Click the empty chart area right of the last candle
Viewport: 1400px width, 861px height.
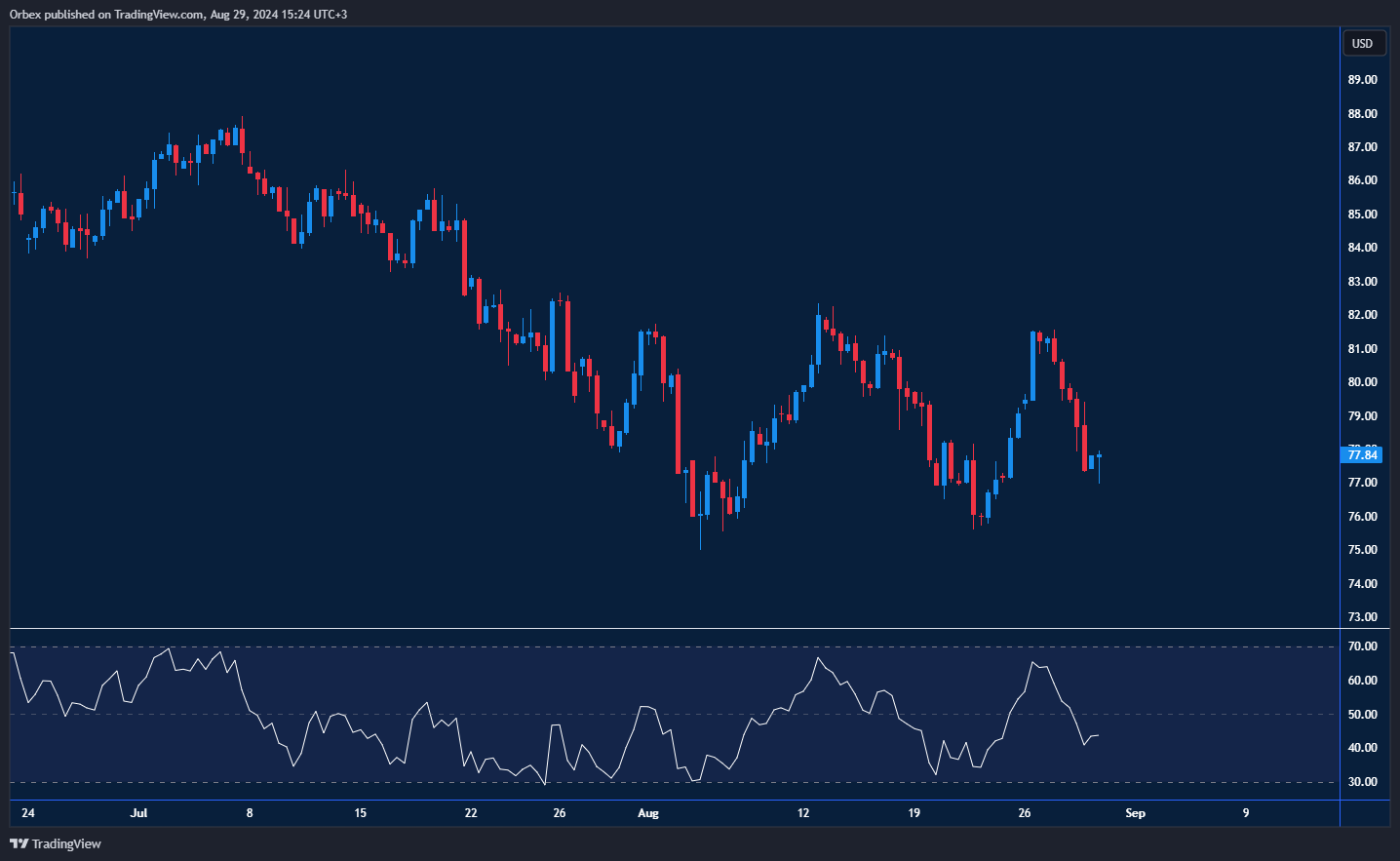click(x=1219, y=390)
